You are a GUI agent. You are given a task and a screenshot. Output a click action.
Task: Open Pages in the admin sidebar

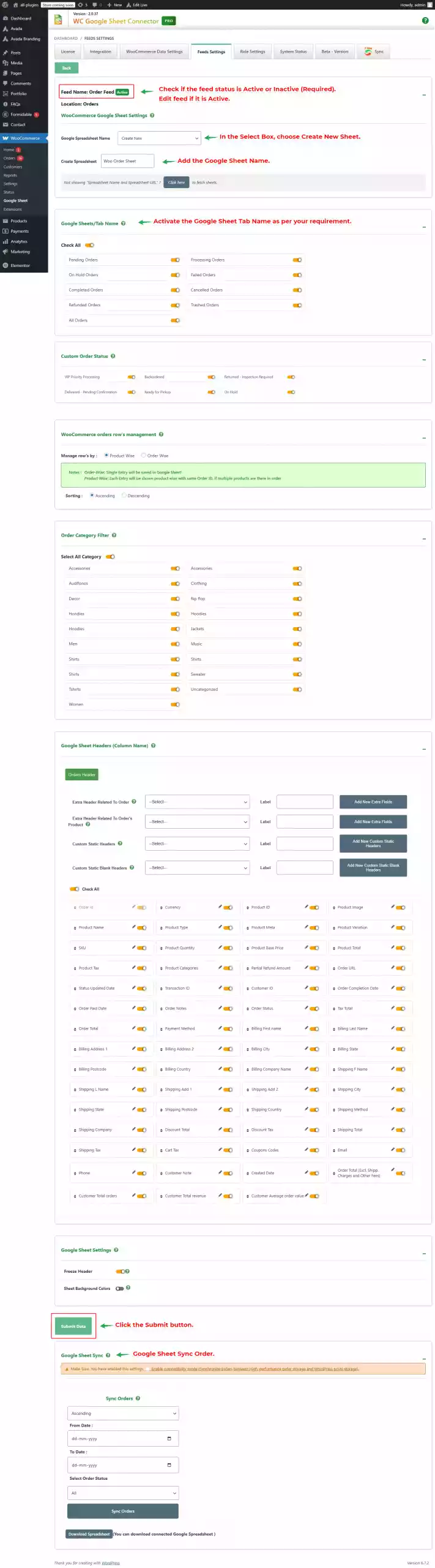click(16, 73)
